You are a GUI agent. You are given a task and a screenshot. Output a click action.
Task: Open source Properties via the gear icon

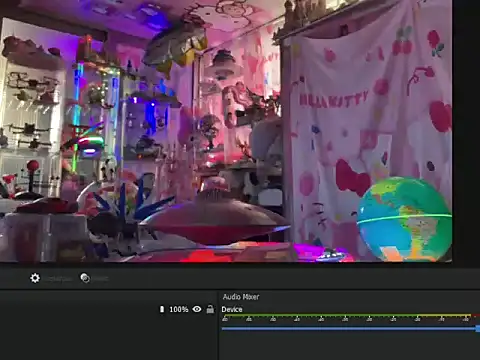tap(35, 278)
